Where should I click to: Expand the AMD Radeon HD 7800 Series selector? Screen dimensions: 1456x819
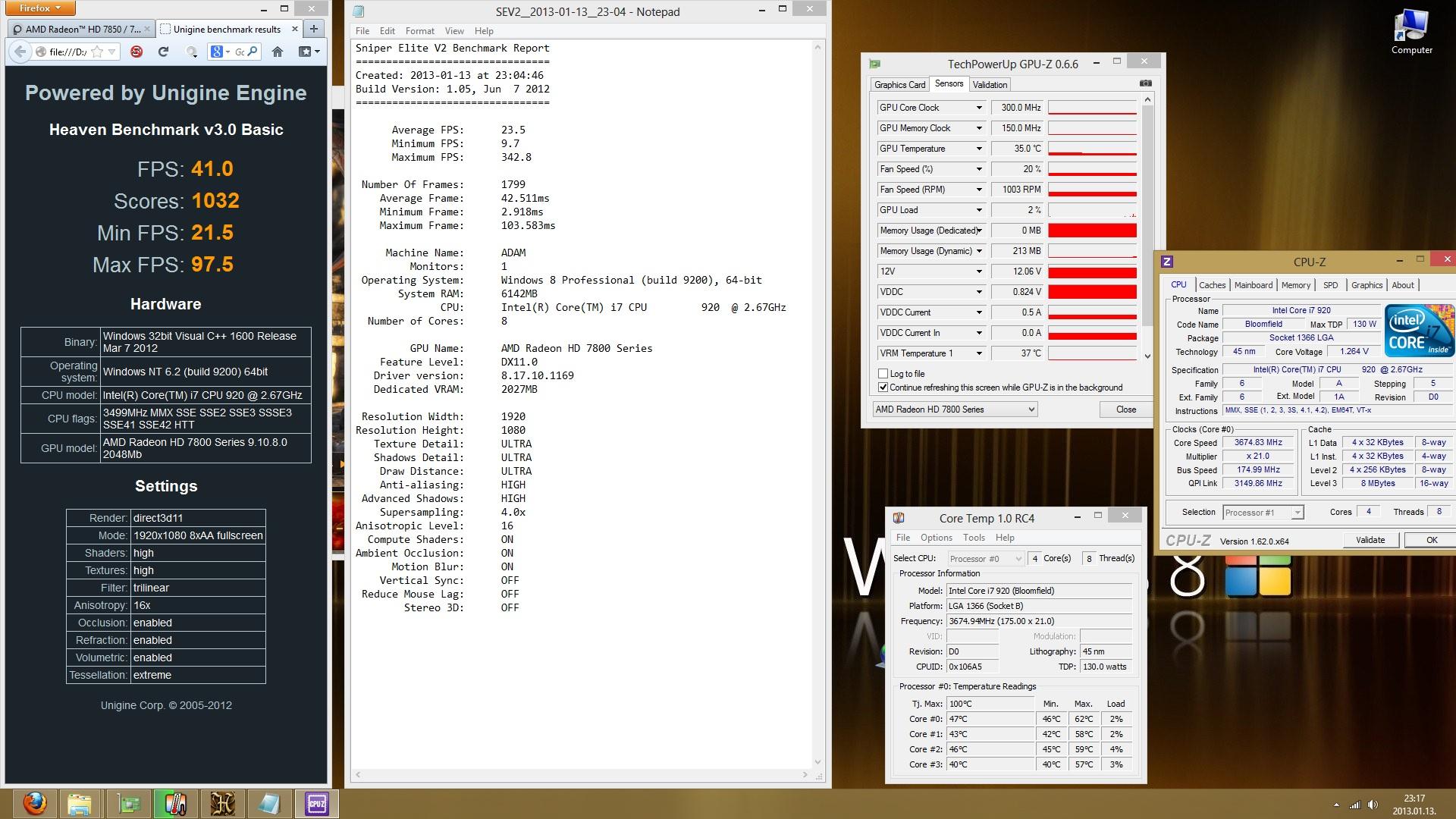click(x=955, y=409)
